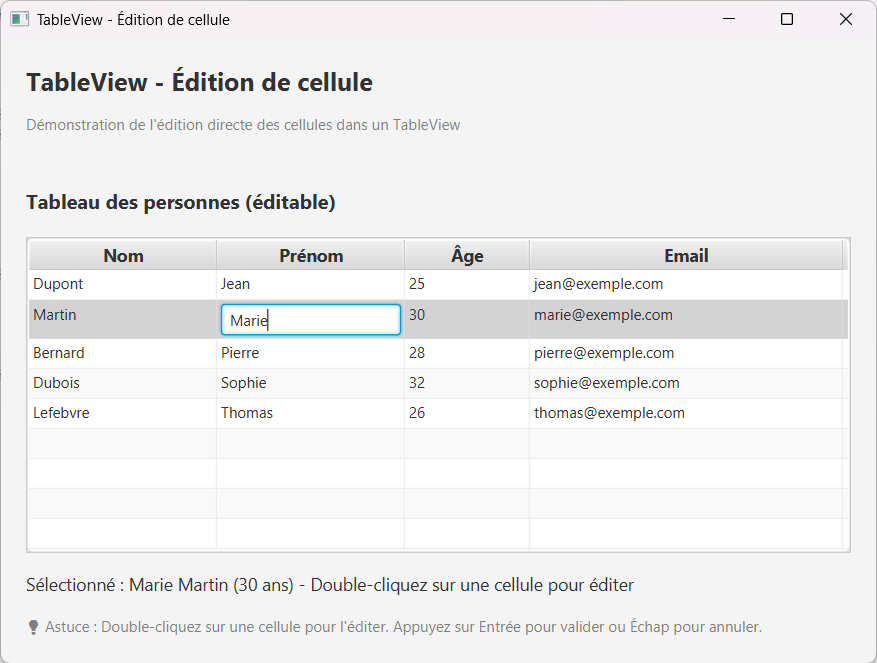Sort the table by the Prénom column

310,255
